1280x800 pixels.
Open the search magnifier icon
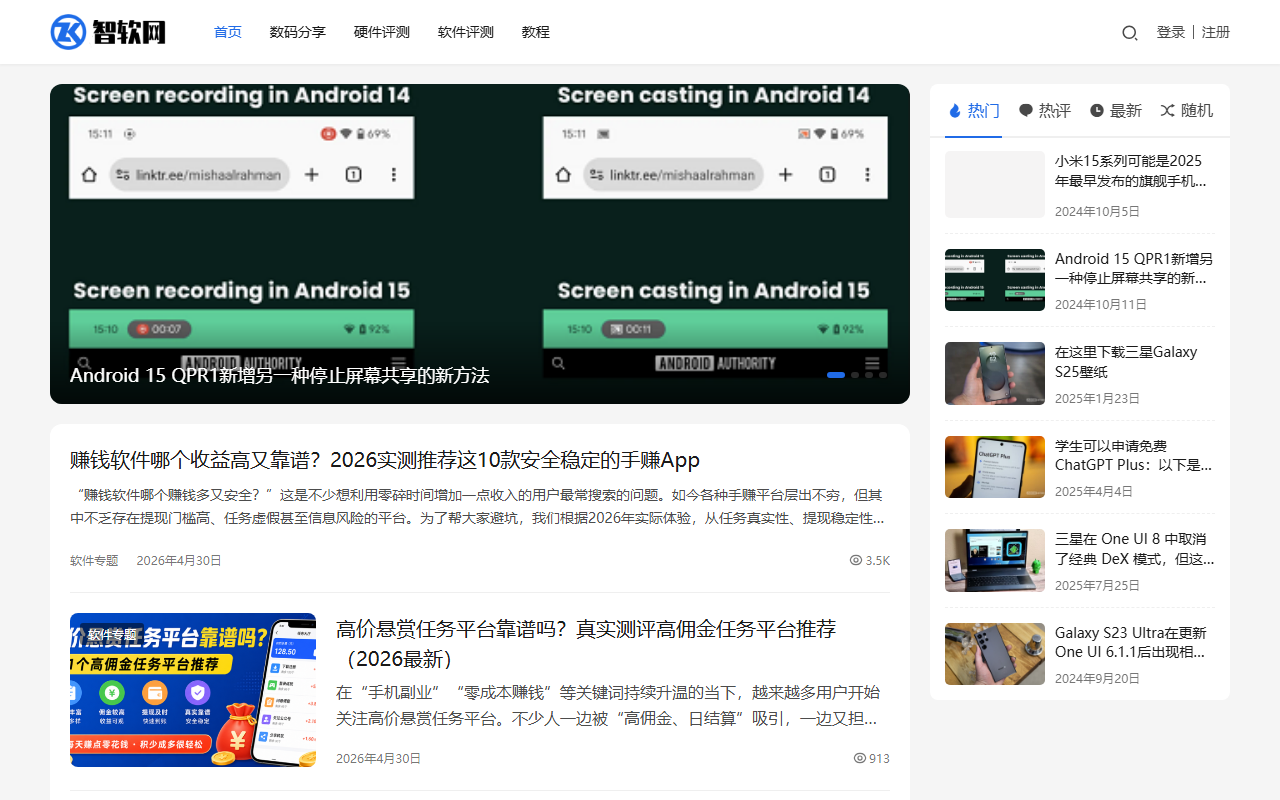1130,33
